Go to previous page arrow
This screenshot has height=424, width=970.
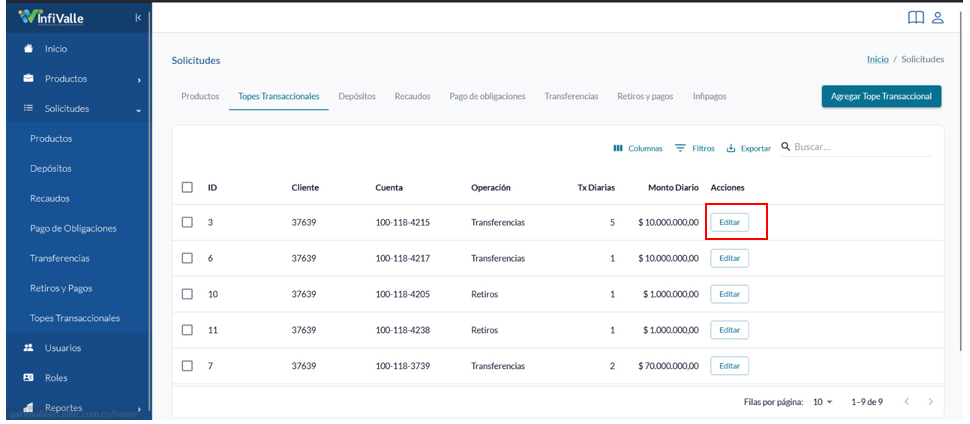(906, 402)
